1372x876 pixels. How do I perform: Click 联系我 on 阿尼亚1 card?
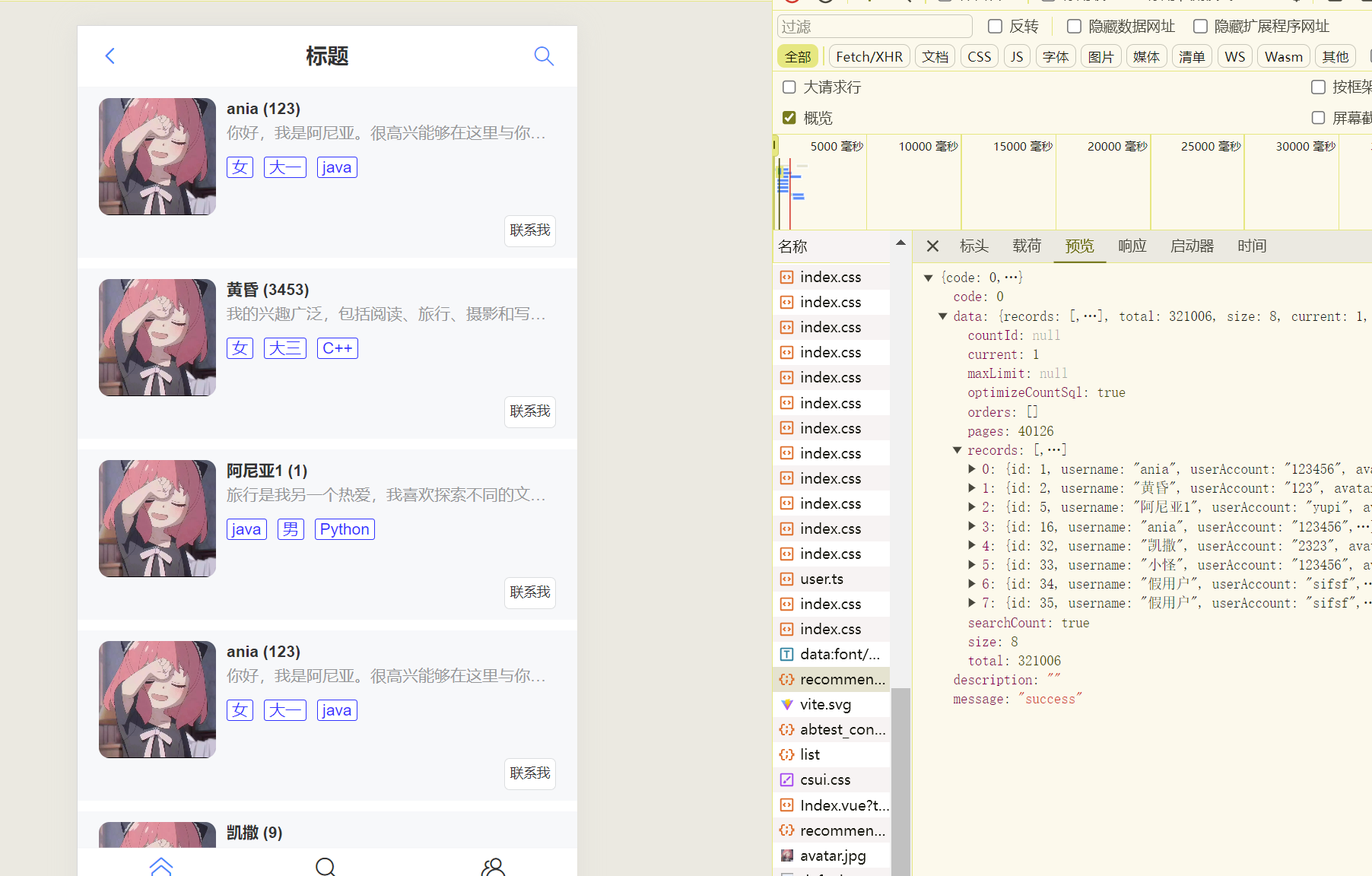530,592
